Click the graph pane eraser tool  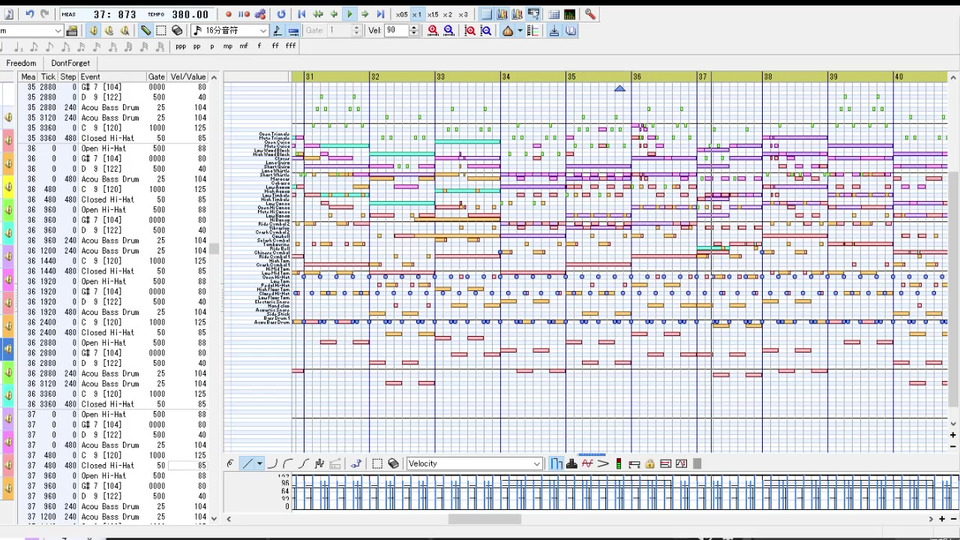[x=393, y=463]
